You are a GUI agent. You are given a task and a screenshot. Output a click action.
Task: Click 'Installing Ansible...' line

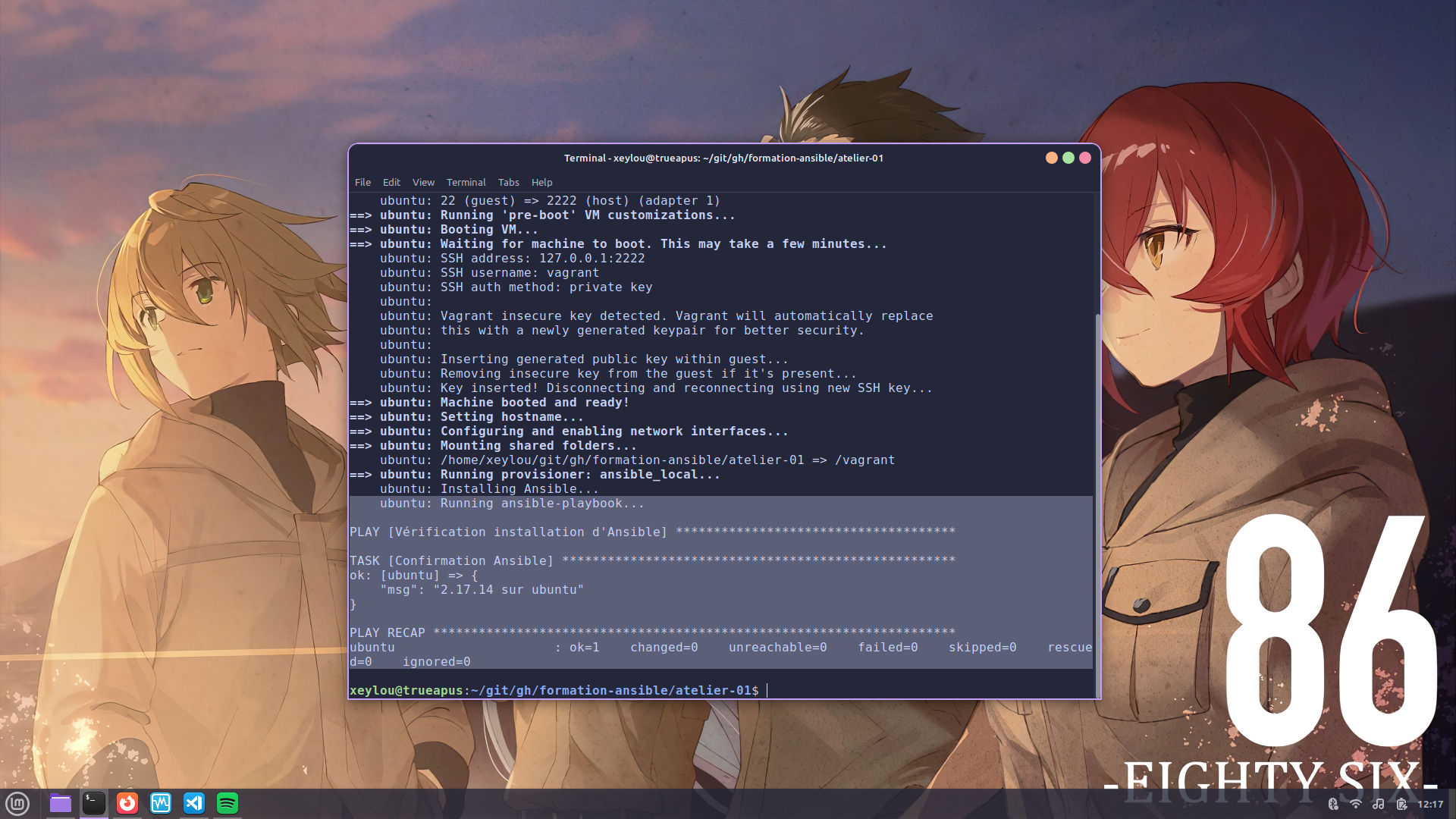(x=489, y=488)
